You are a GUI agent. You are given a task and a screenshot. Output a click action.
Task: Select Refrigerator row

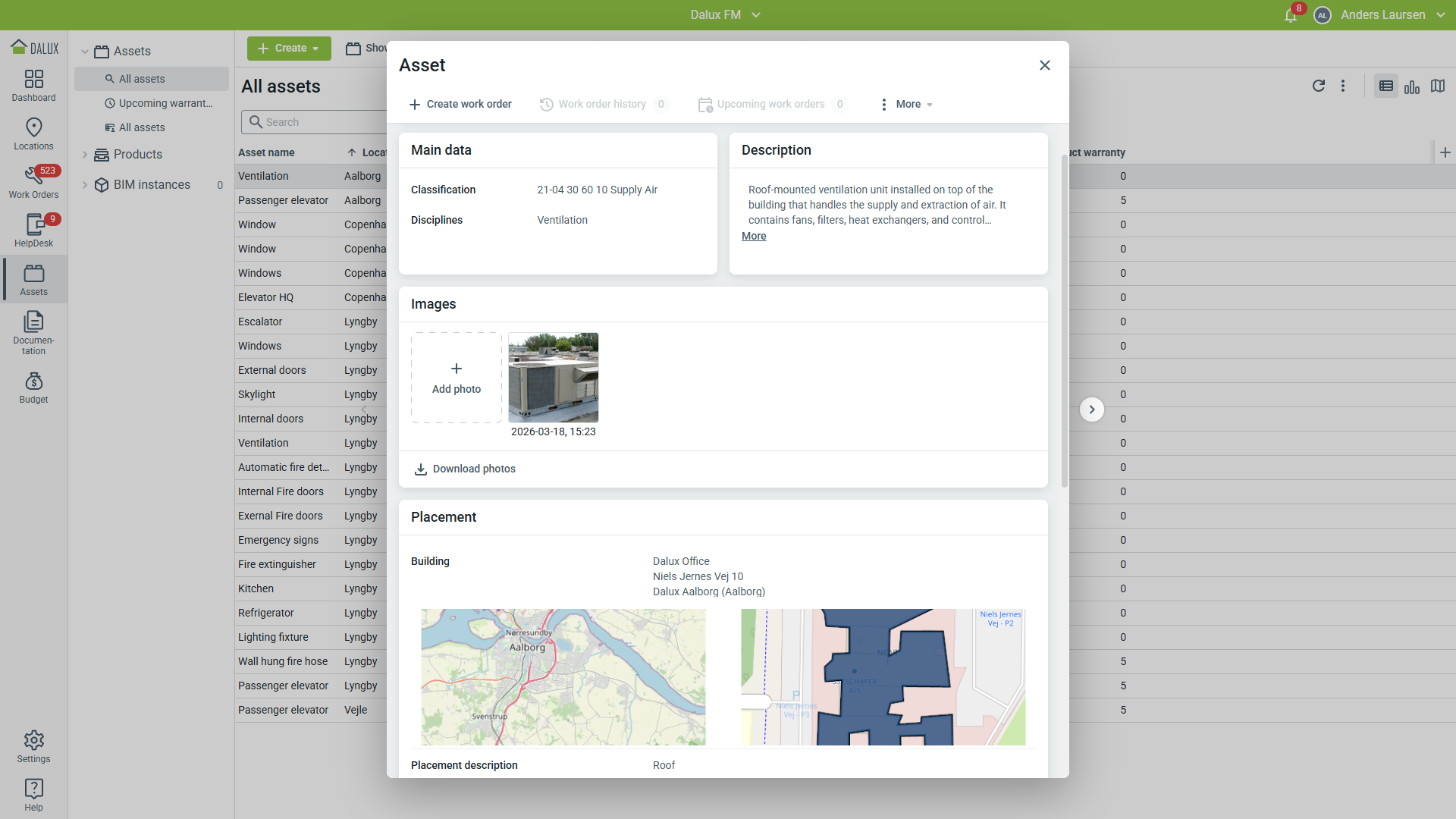311,613
